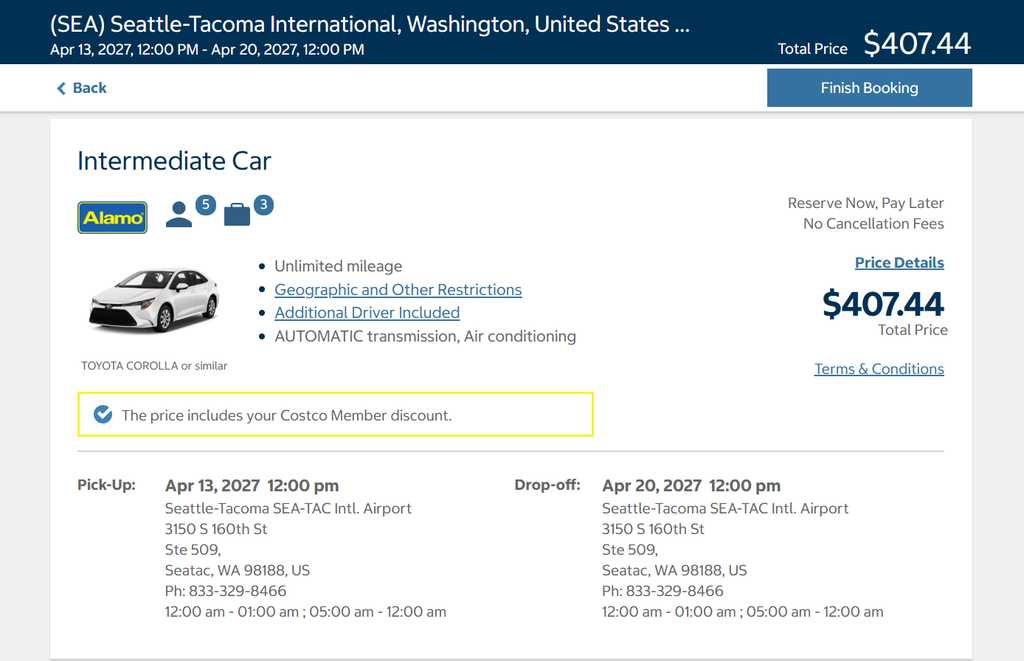The height and width of the screenshot is (661, 1024).
Task: Click the Costco Member discount notice
Action: pos(335,414)
